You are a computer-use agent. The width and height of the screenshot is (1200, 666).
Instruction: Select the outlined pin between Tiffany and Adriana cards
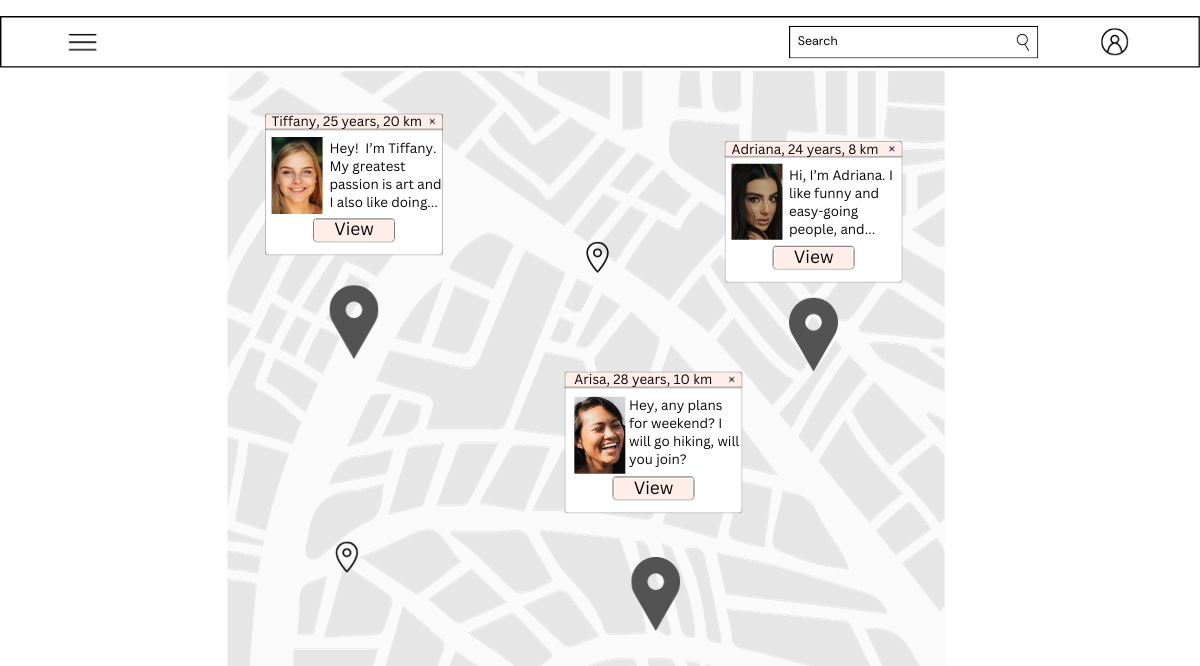[597, 256]
